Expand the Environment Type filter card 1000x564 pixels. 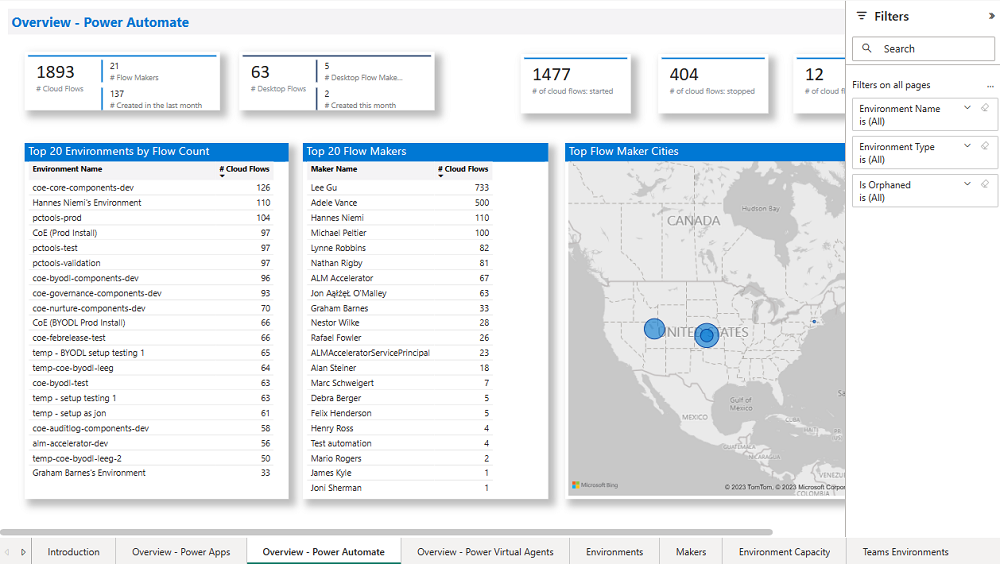click(967, 146)
